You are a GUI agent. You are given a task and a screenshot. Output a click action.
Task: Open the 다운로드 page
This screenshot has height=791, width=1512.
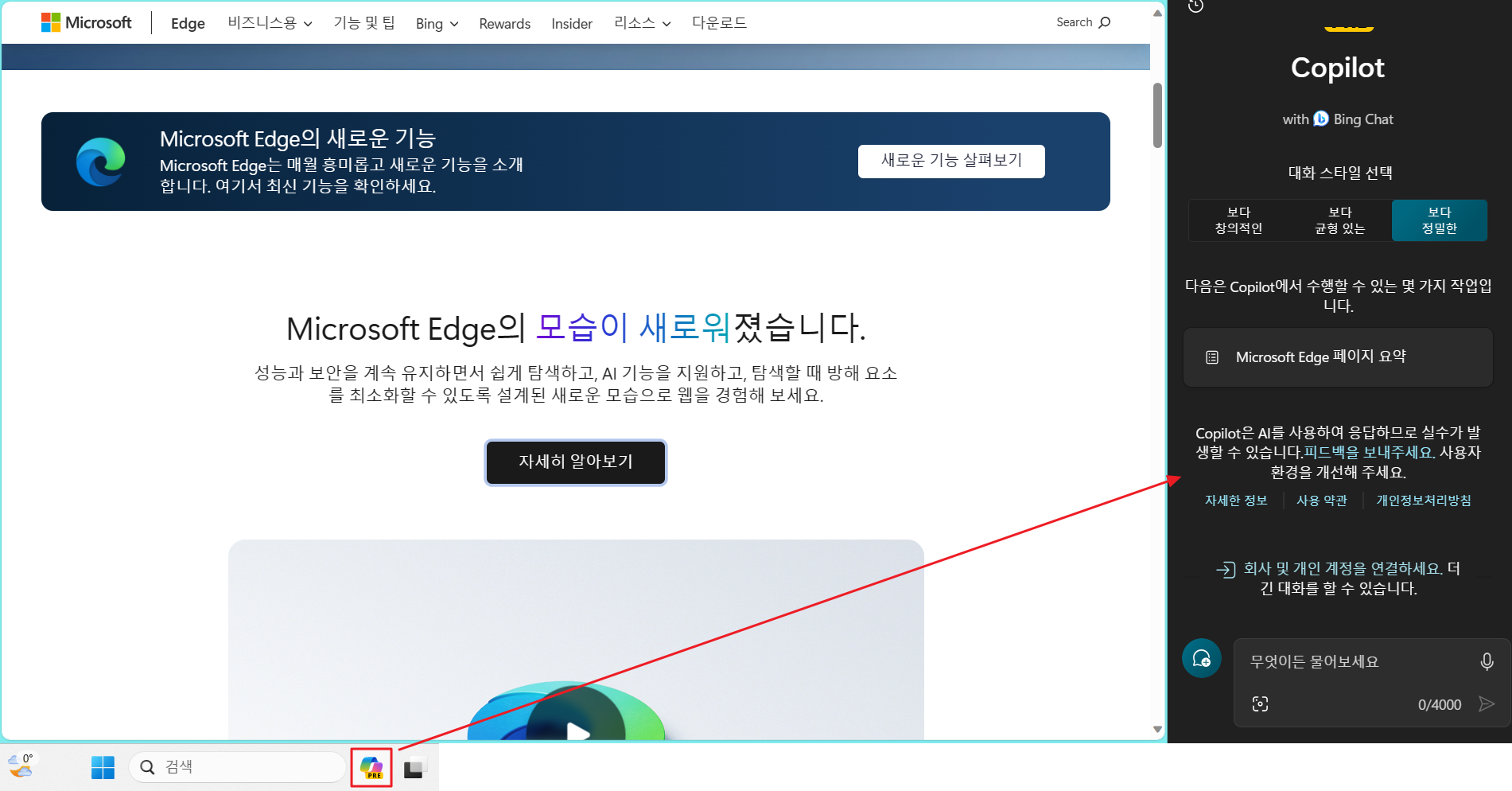719,23
